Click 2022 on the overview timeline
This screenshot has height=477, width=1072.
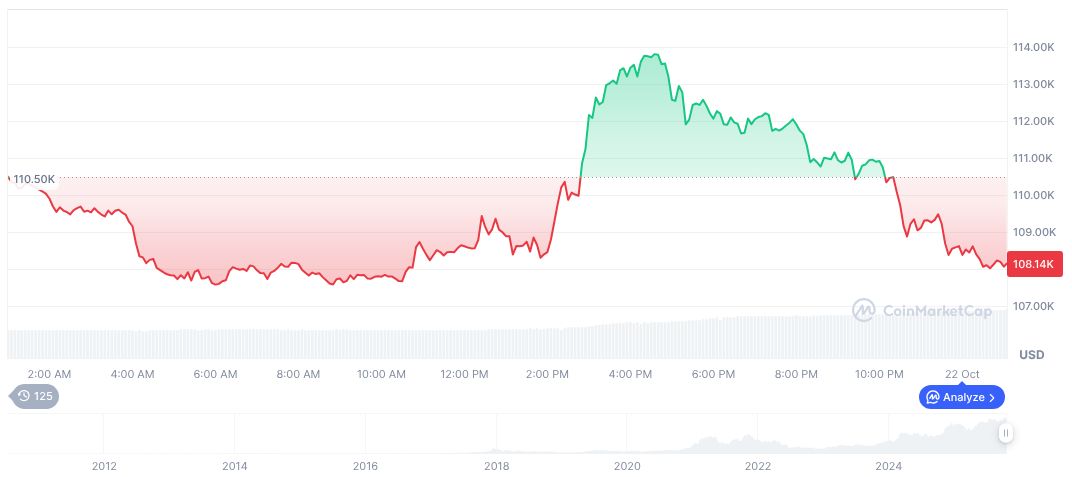pos(758,466)
